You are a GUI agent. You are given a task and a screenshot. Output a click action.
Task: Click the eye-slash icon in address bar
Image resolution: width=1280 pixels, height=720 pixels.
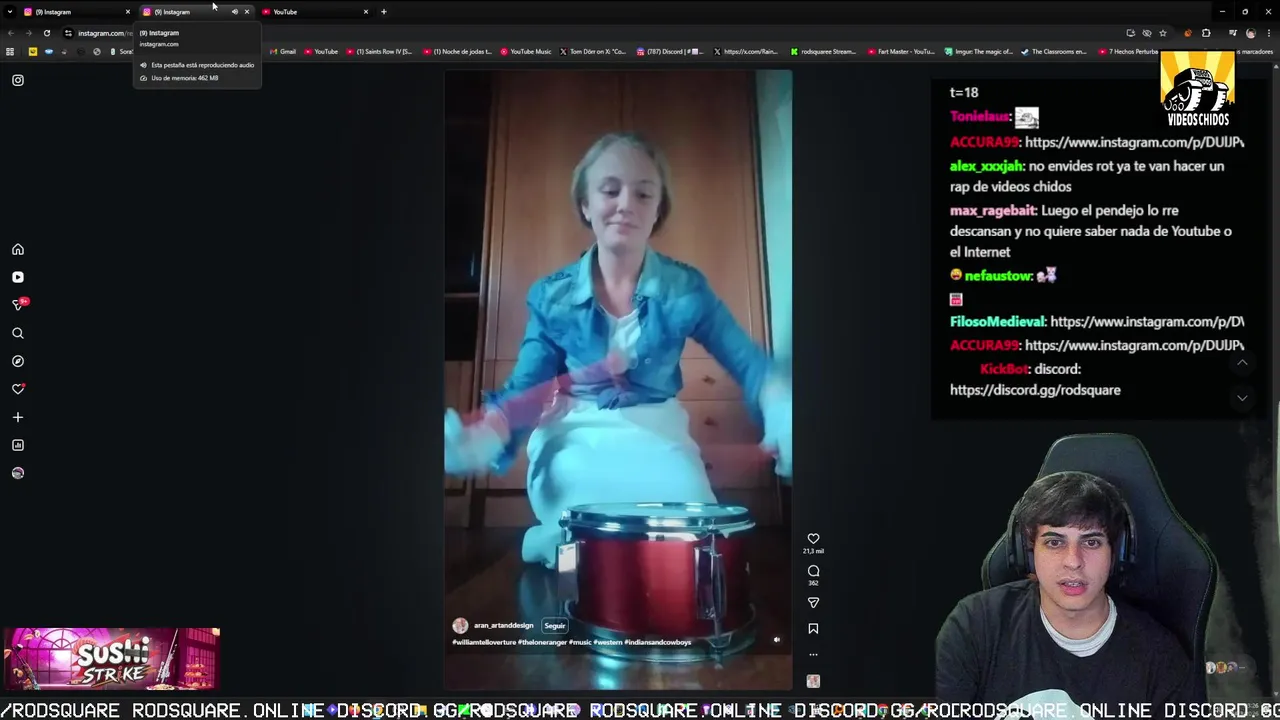click(1146, 33)
